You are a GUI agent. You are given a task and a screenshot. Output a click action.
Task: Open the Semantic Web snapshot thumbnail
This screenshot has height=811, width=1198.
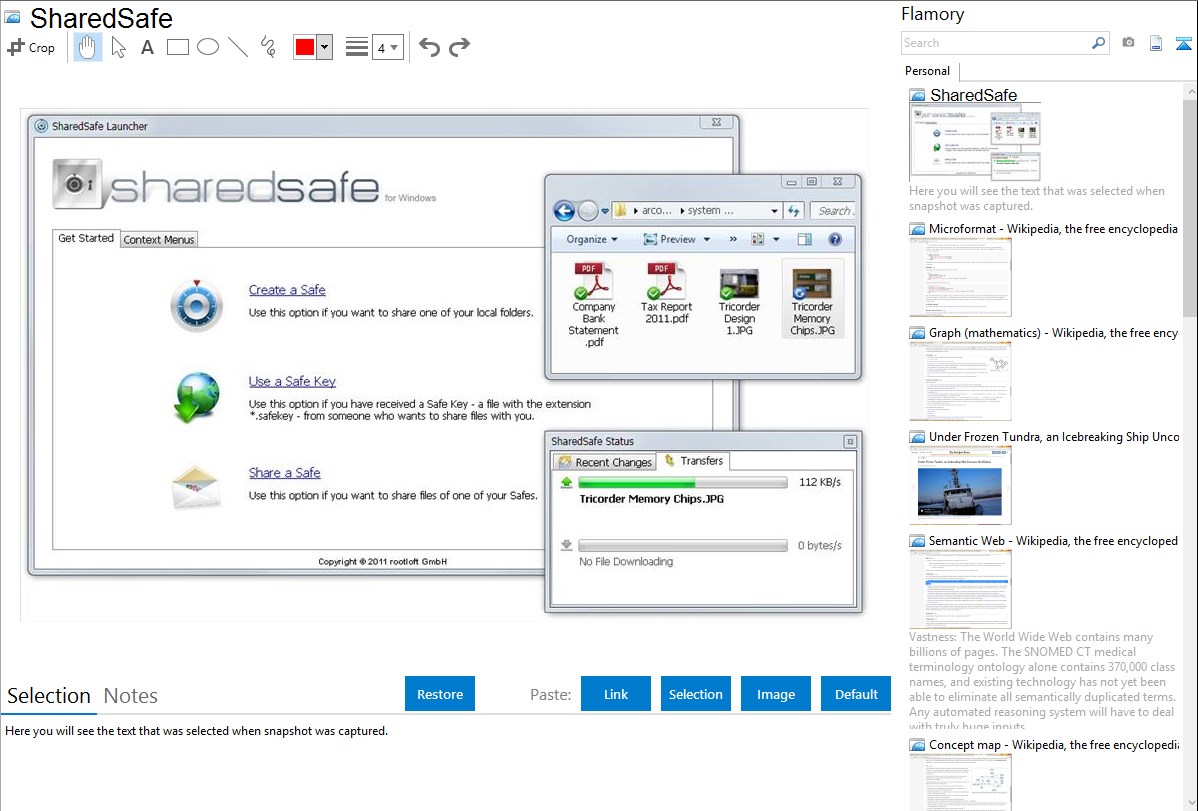click(x=960, y=589)
